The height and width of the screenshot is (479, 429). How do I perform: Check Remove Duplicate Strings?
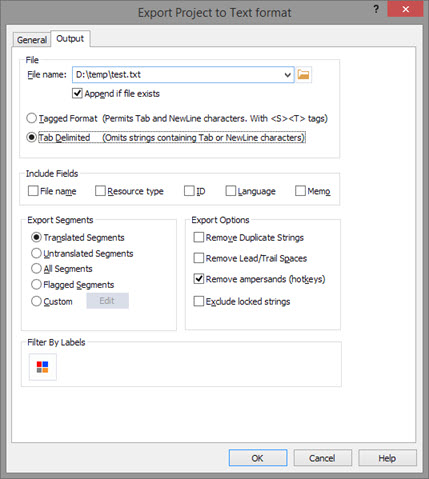tap(199, 237)
